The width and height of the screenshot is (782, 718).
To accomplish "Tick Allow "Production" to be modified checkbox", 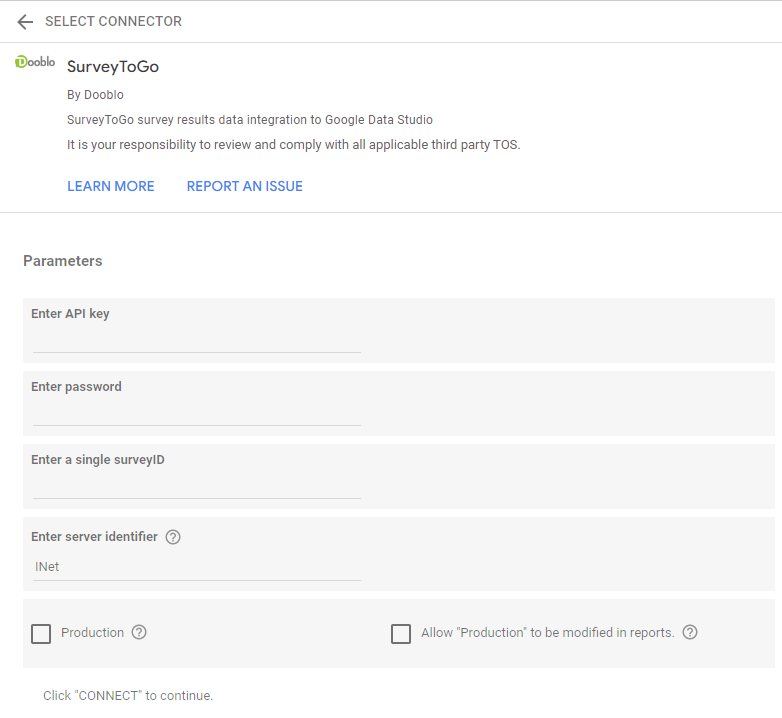I will click(401, 634).
